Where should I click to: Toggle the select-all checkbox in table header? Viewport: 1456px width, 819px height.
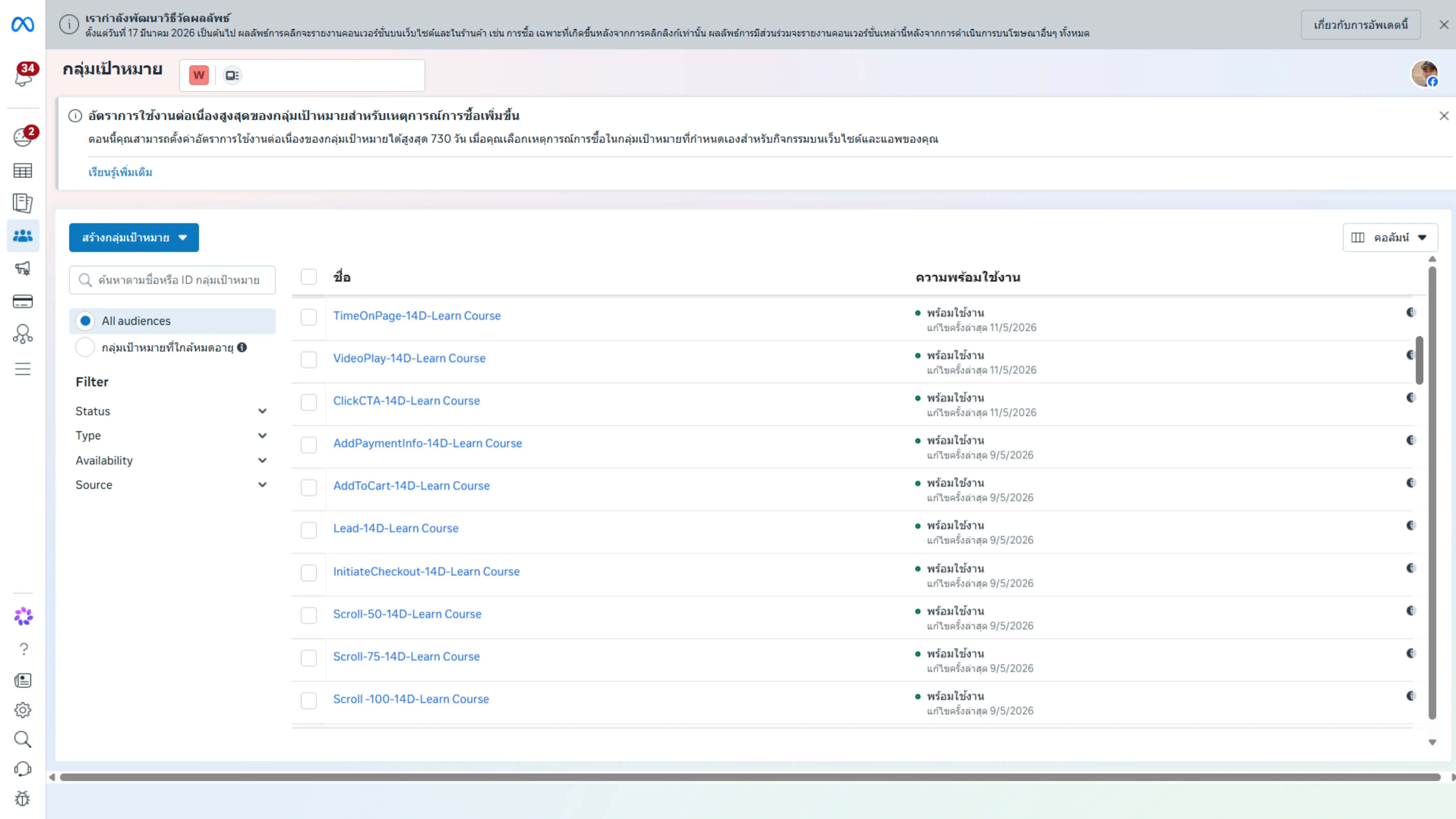coord(309,277)
